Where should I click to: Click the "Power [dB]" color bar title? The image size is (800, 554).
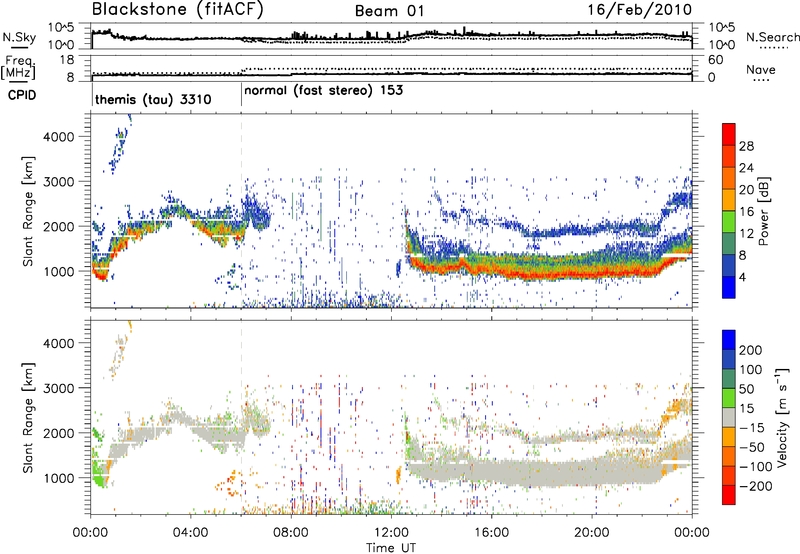click(764, 211)
